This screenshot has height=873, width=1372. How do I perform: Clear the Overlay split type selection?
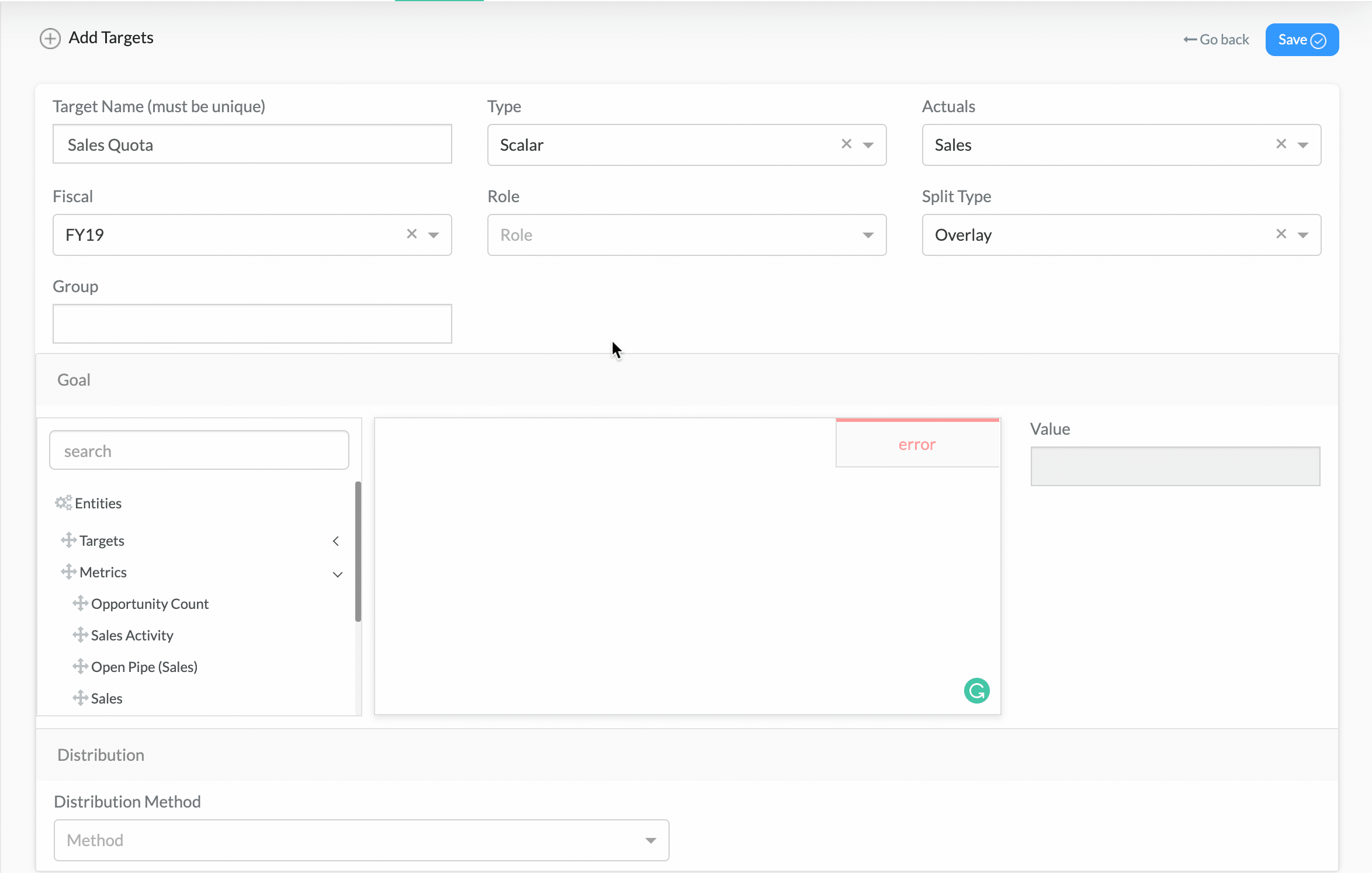point(1281,234)
